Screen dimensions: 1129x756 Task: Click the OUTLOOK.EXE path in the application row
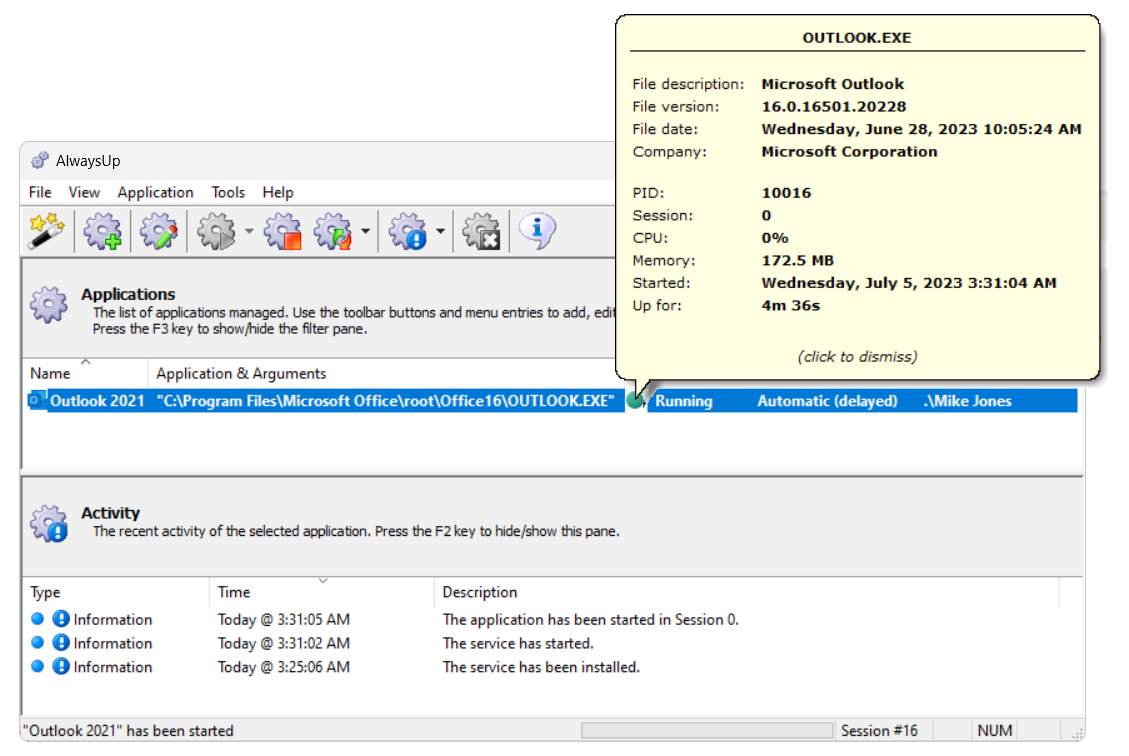(x=385, y=401)
